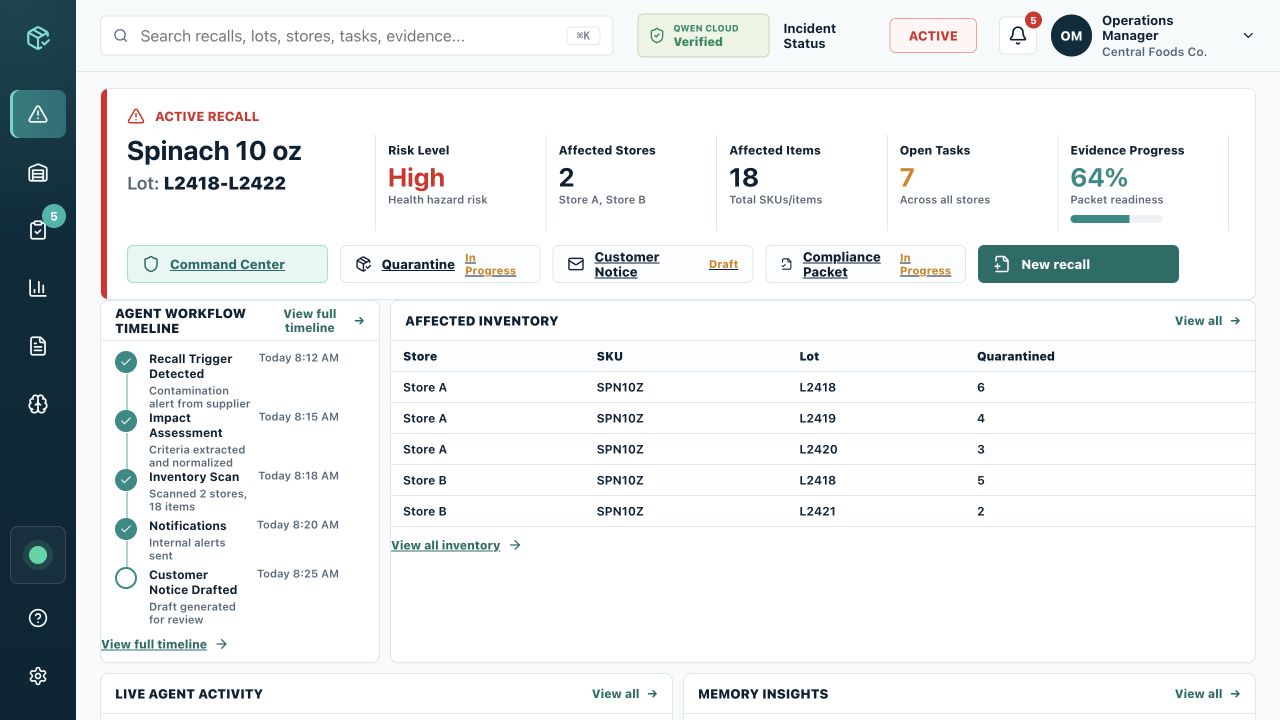Open the help question mark icon
This screenshot has height=720, width=1280.
[x=38, y=618]
